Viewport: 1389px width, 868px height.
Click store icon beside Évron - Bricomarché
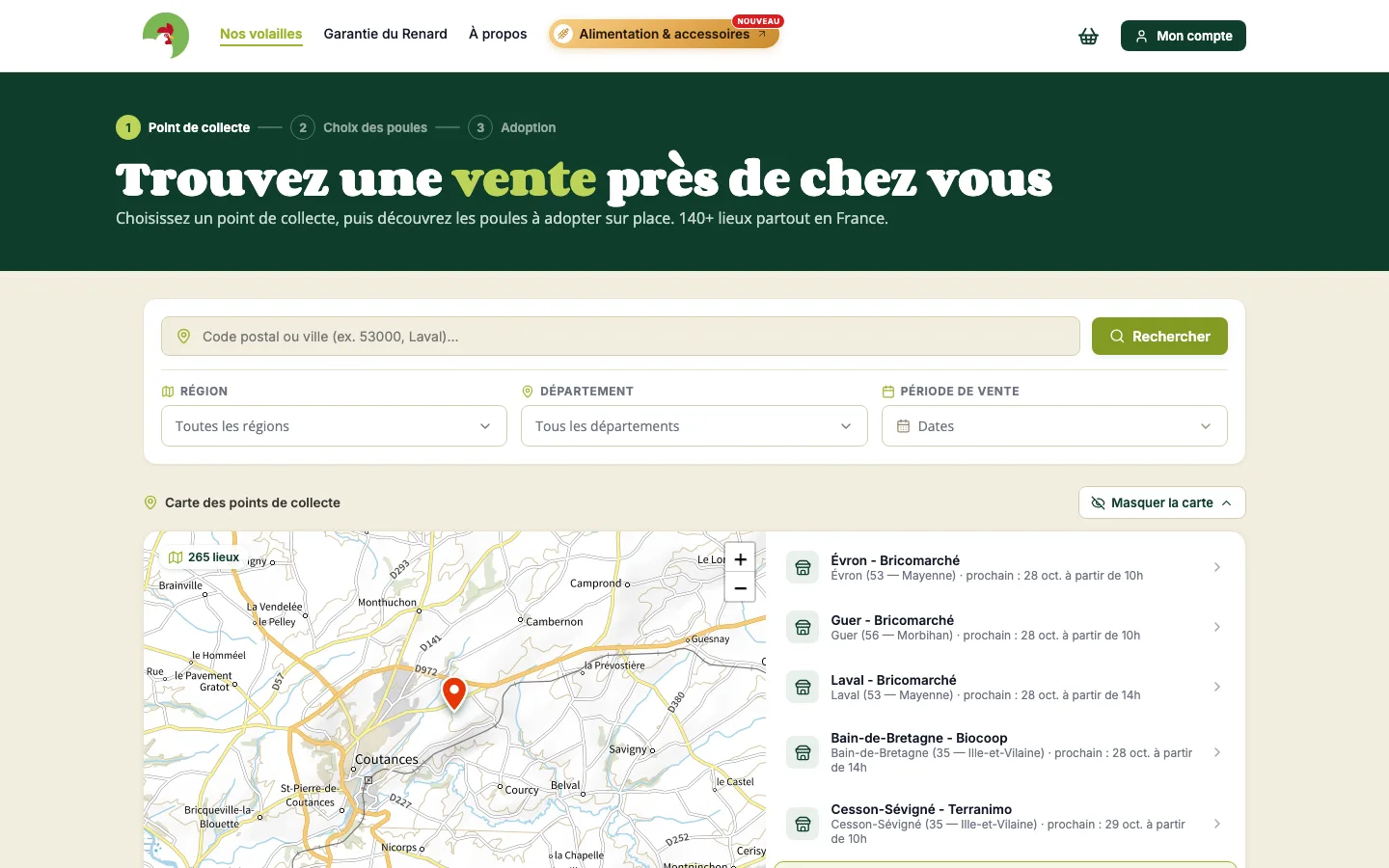[803, 568]
